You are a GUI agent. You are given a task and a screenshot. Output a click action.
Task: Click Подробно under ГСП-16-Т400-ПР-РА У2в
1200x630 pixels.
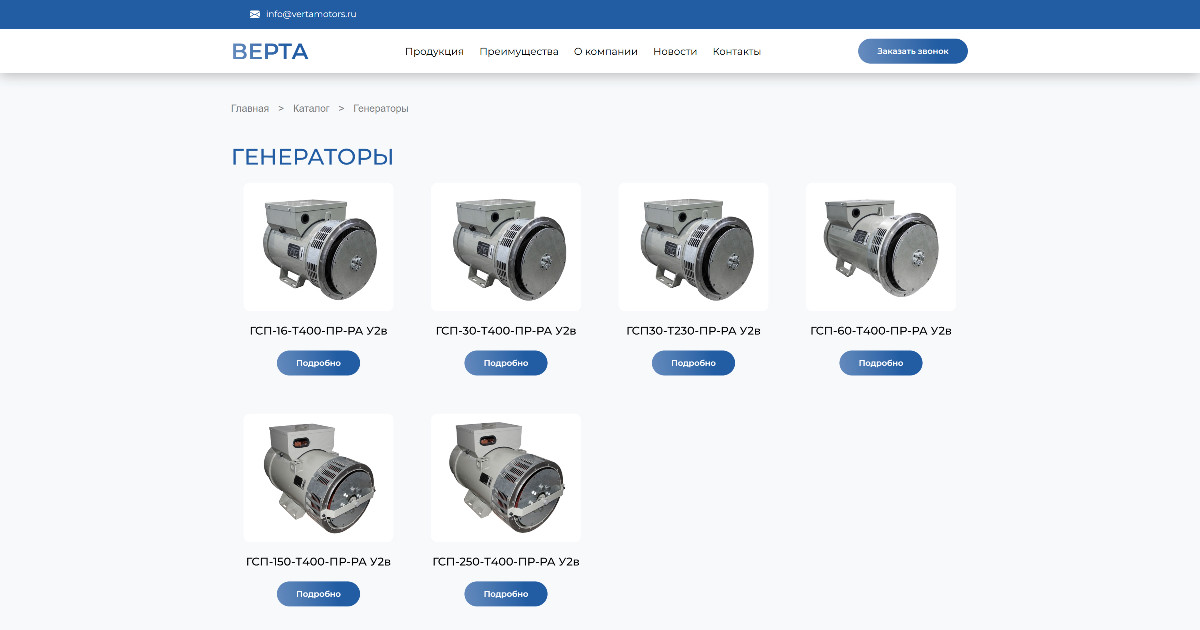(318, 363)
